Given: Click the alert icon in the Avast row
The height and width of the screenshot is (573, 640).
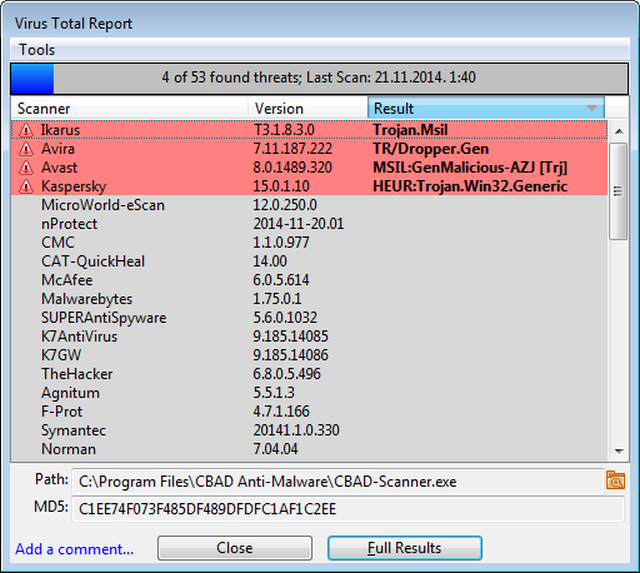Looking at the screenshot, I should click(x=26, y=168).
